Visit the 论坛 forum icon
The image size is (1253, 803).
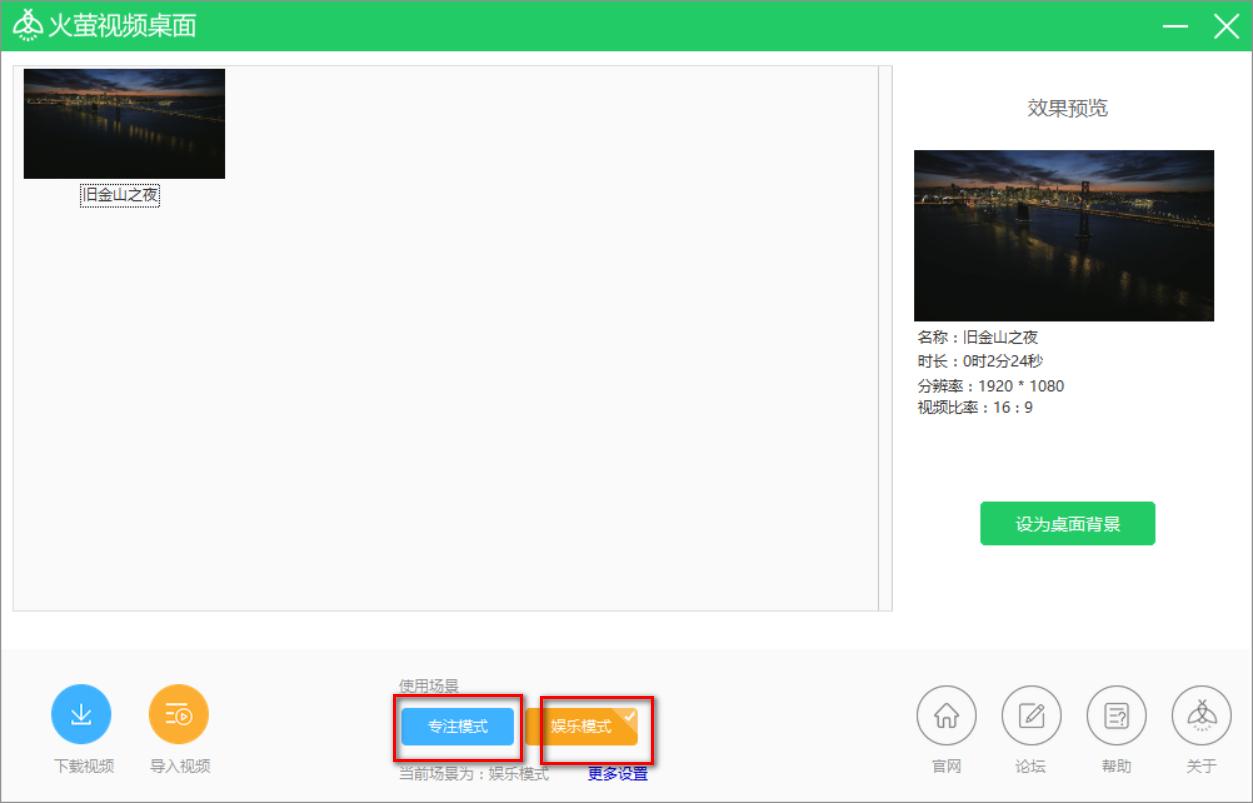point(1031,714)
